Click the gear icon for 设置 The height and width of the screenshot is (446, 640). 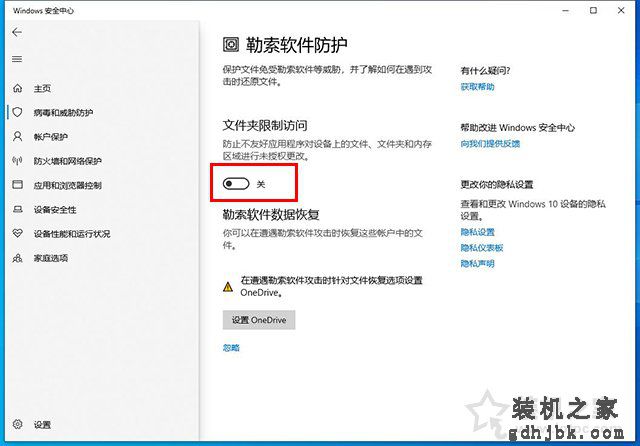18,424
